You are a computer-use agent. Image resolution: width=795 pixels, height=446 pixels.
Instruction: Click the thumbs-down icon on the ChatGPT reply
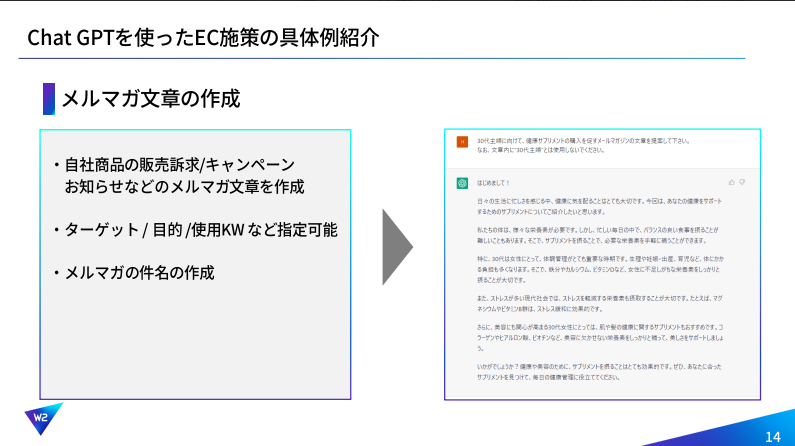[x=742, y=182]
